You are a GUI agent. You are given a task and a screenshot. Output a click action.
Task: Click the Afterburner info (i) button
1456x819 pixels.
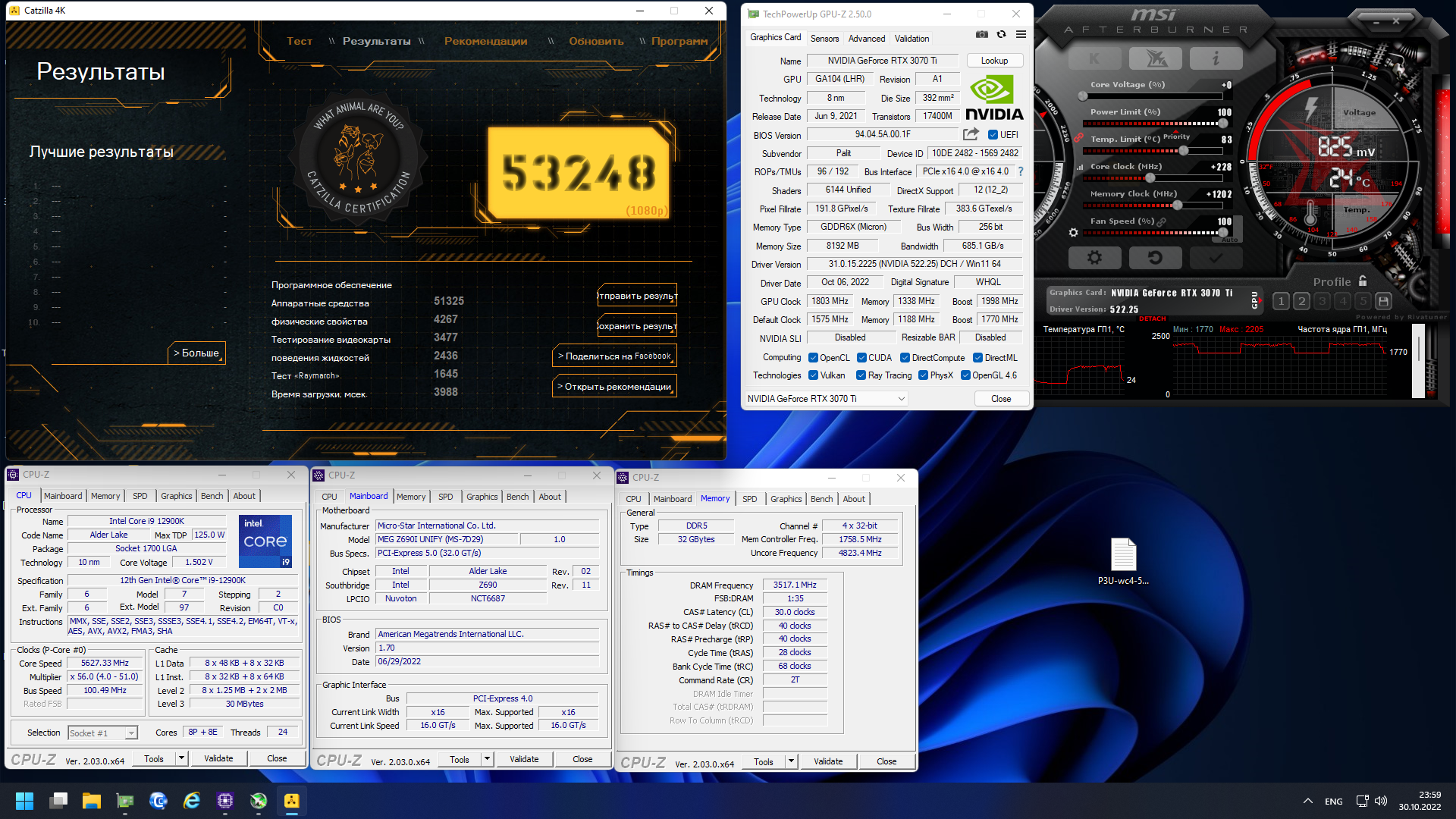(x=1216, y=58)
